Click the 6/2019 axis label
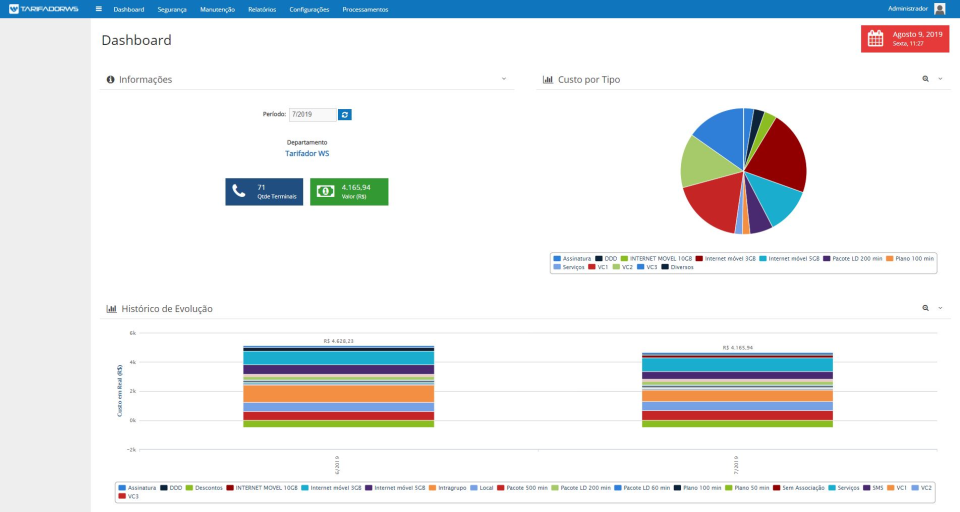960x512 pixels. click(337, 465)
